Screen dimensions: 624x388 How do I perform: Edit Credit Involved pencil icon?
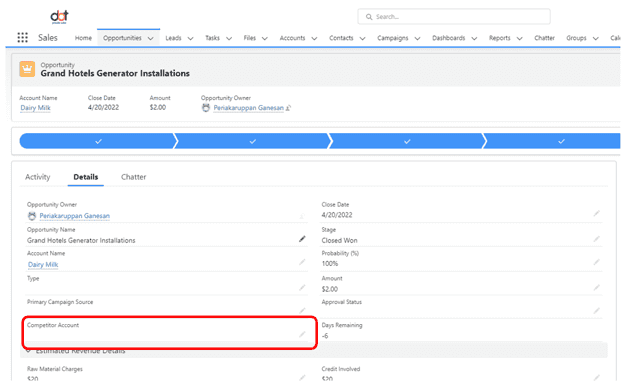point(596,377)
